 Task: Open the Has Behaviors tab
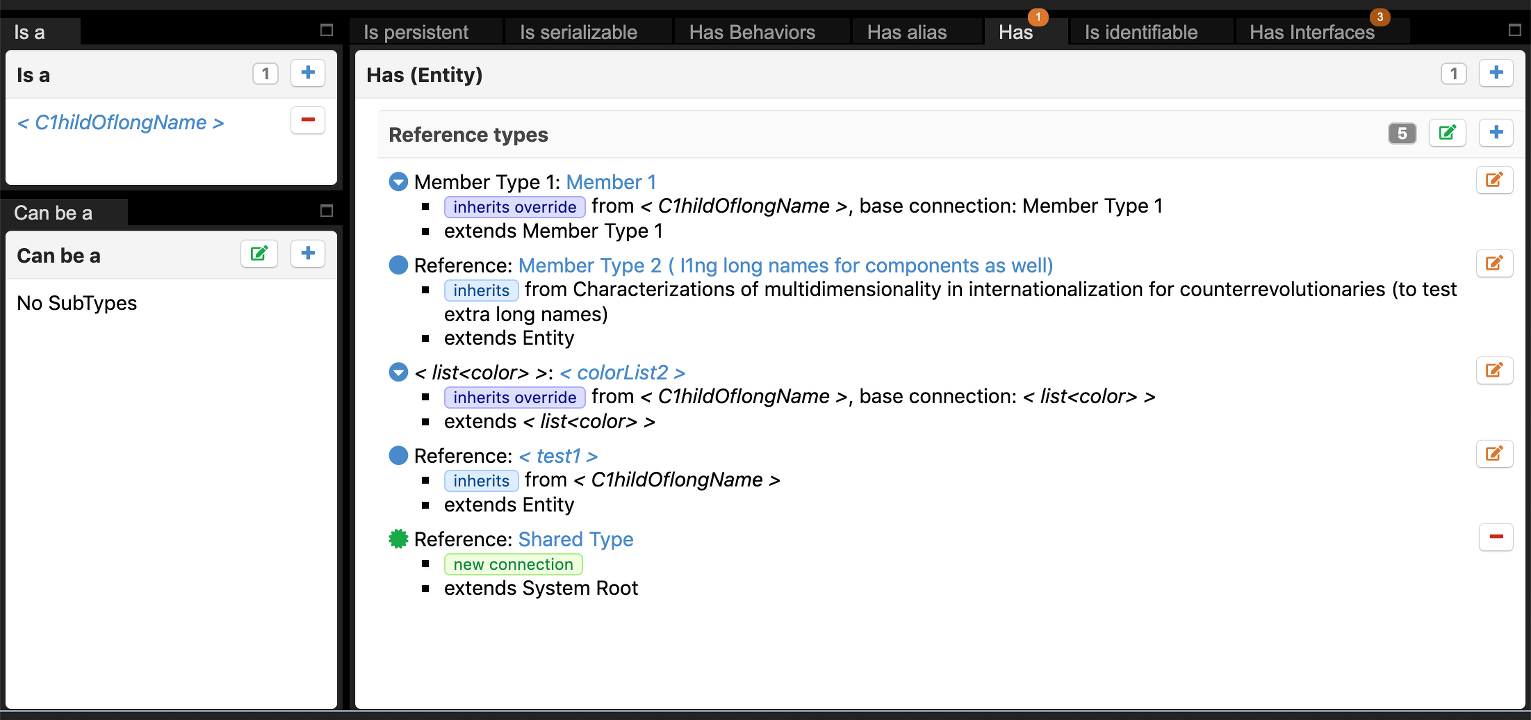[752, 32]
